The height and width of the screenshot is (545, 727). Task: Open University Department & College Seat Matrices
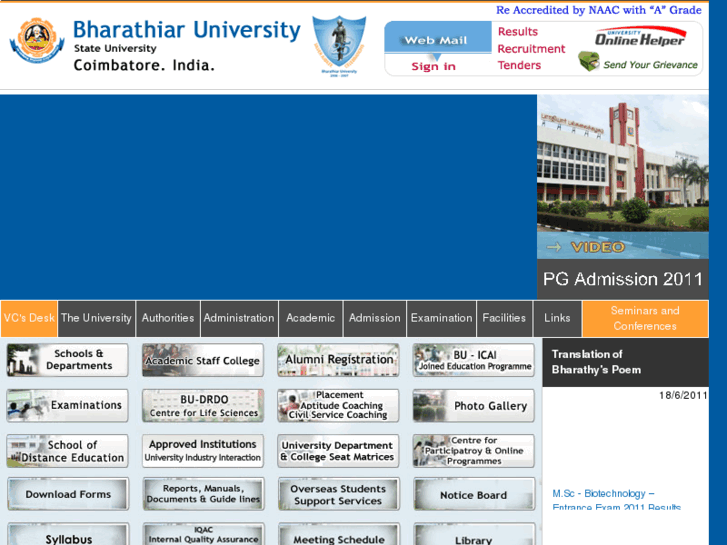click(x=338, y=451)
